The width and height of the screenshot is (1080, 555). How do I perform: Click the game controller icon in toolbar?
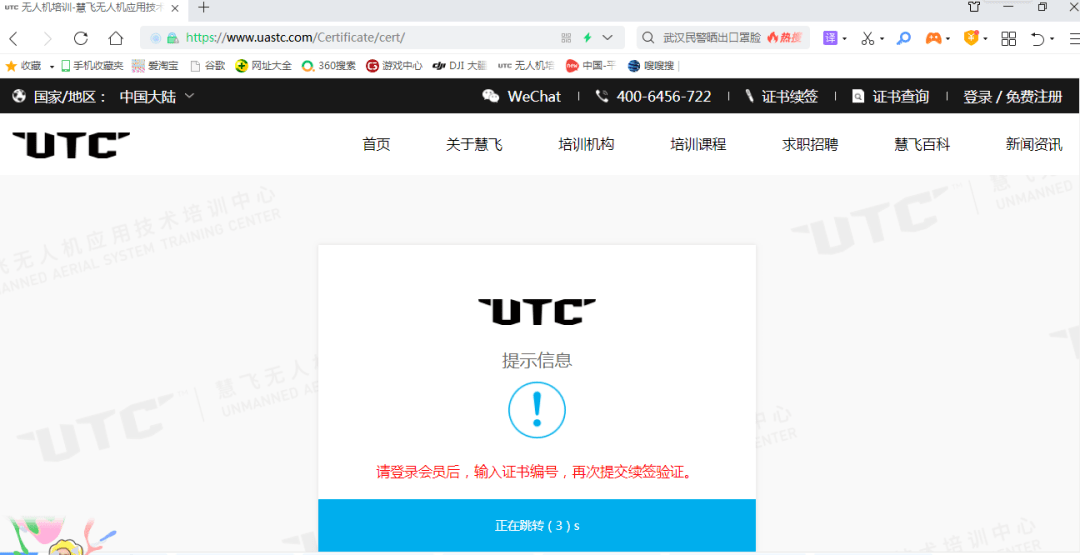[x=933, y=38]
